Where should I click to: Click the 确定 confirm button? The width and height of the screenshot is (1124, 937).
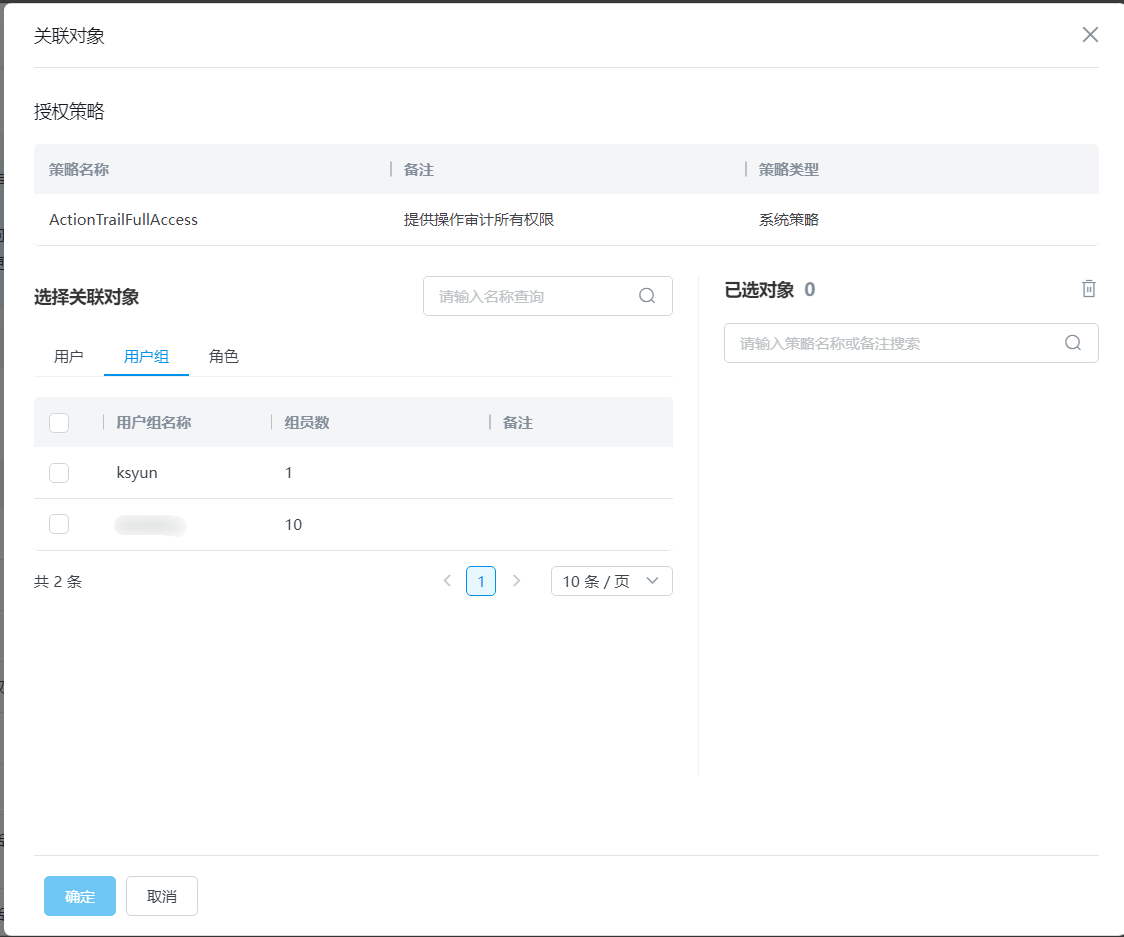80,896
